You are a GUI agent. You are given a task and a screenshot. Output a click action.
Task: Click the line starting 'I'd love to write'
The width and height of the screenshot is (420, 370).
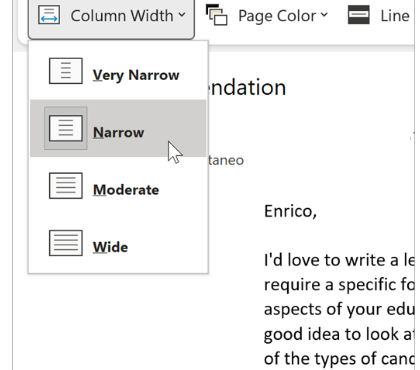339,260
